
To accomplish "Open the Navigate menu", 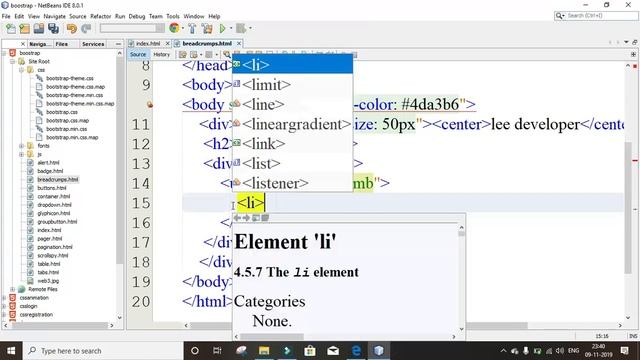I will pyautogui.click(x=54, y=16).
